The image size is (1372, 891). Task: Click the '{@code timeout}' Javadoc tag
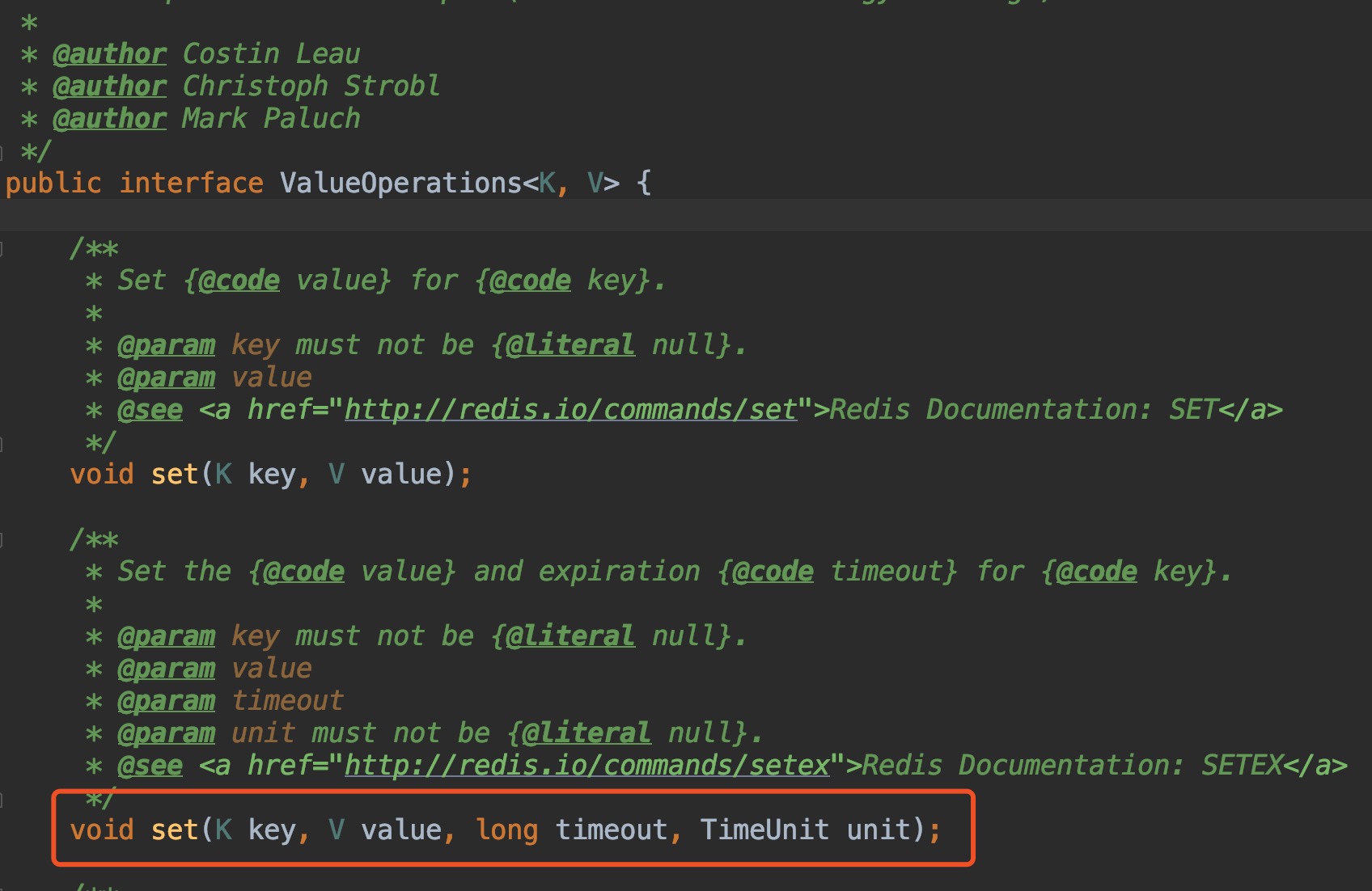pyautogui.click(x=837, y=572)
